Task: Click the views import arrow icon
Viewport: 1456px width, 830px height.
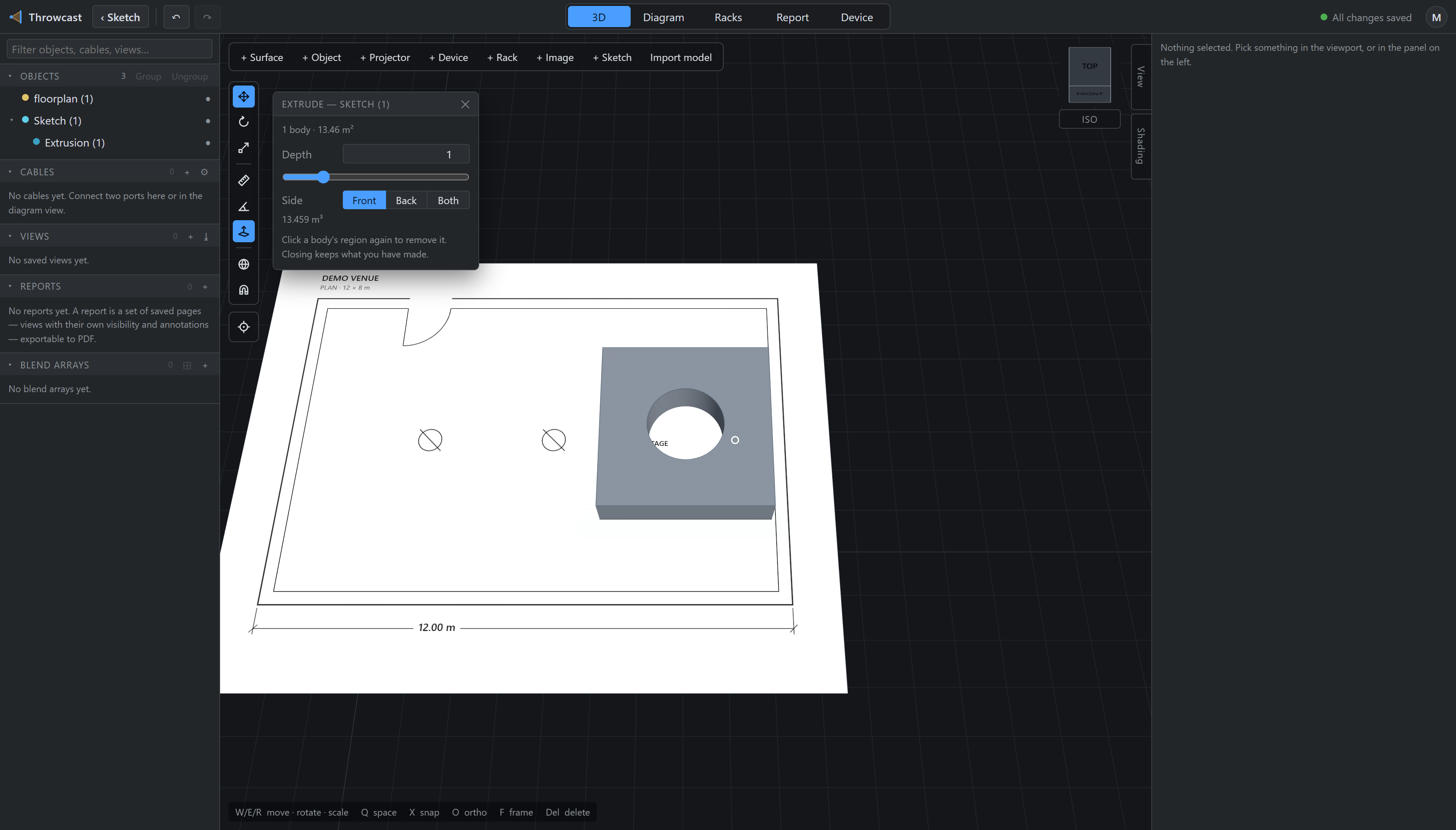Action: tap(206, 237)
